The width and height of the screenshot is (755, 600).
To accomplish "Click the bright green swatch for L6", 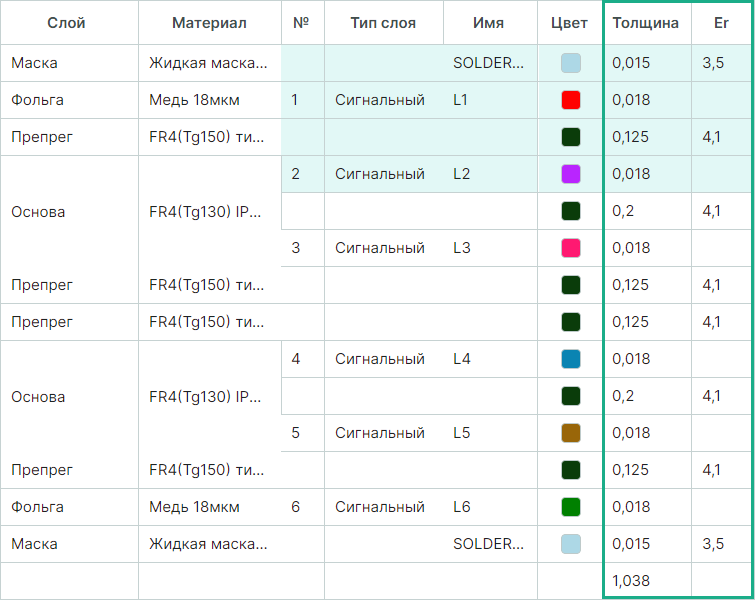I will [571, 507].
